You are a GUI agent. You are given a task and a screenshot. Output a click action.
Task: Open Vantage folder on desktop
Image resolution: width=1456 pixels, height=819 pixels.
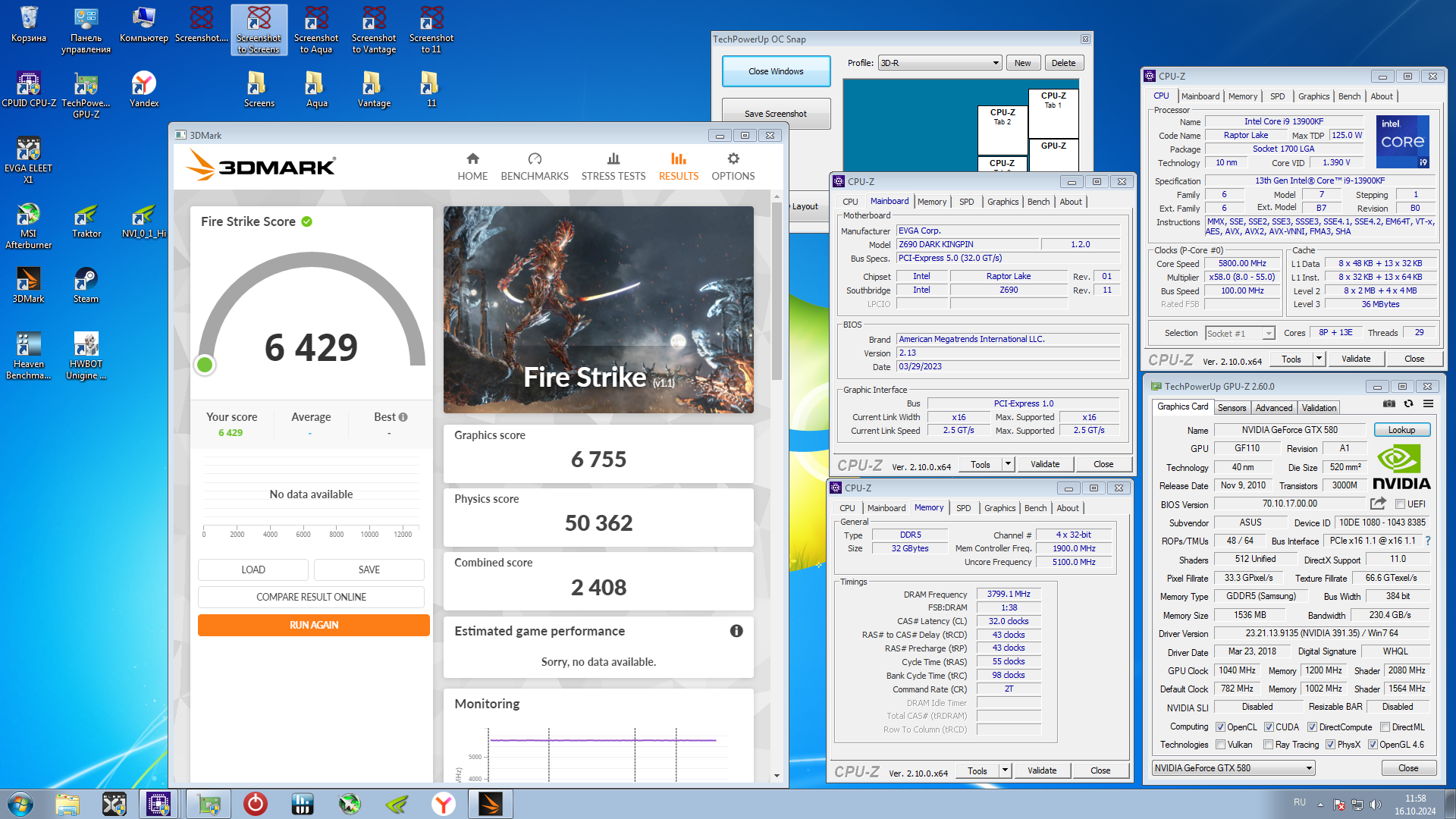[x=374, y=90]
